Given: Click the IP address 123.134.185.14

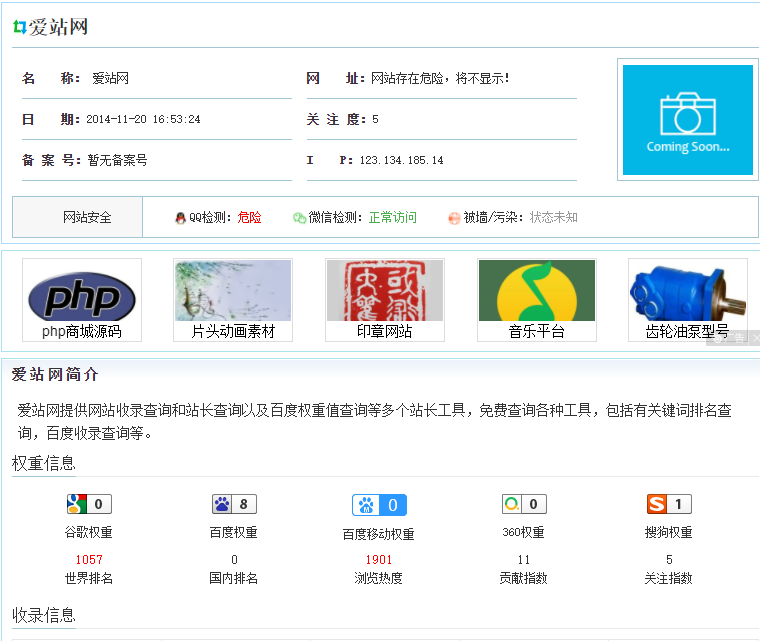Looking at the screenshot, I should pyautogui.click(x=401, y=160).
